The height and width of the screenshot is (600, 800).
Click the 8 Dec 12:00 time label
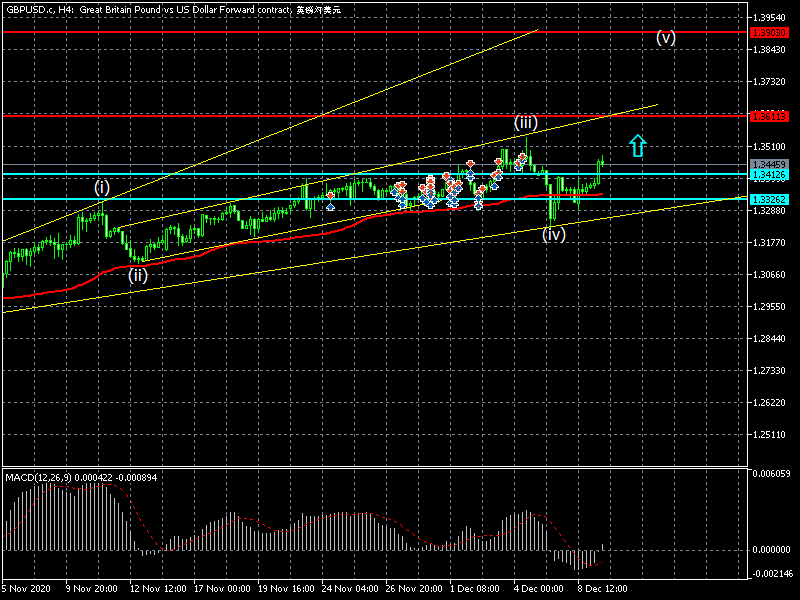(602, 589)
